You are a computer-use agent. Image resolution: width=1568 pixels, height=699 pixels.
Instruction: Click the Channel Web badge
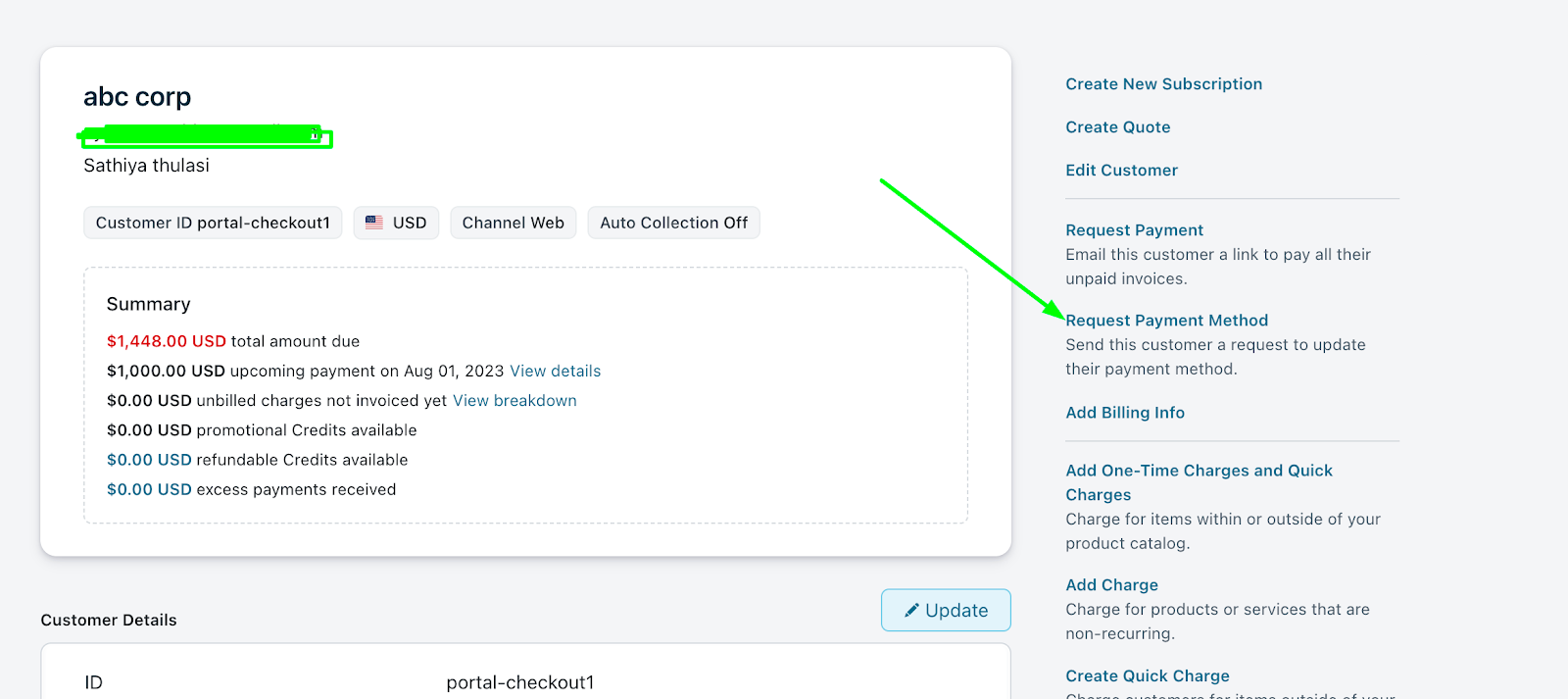pyautogui.click(x=513, y=223)
